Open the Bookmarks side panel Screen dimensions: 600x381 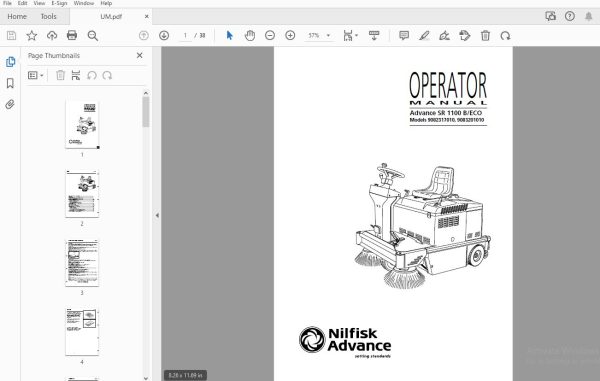[x=10, y=83]
